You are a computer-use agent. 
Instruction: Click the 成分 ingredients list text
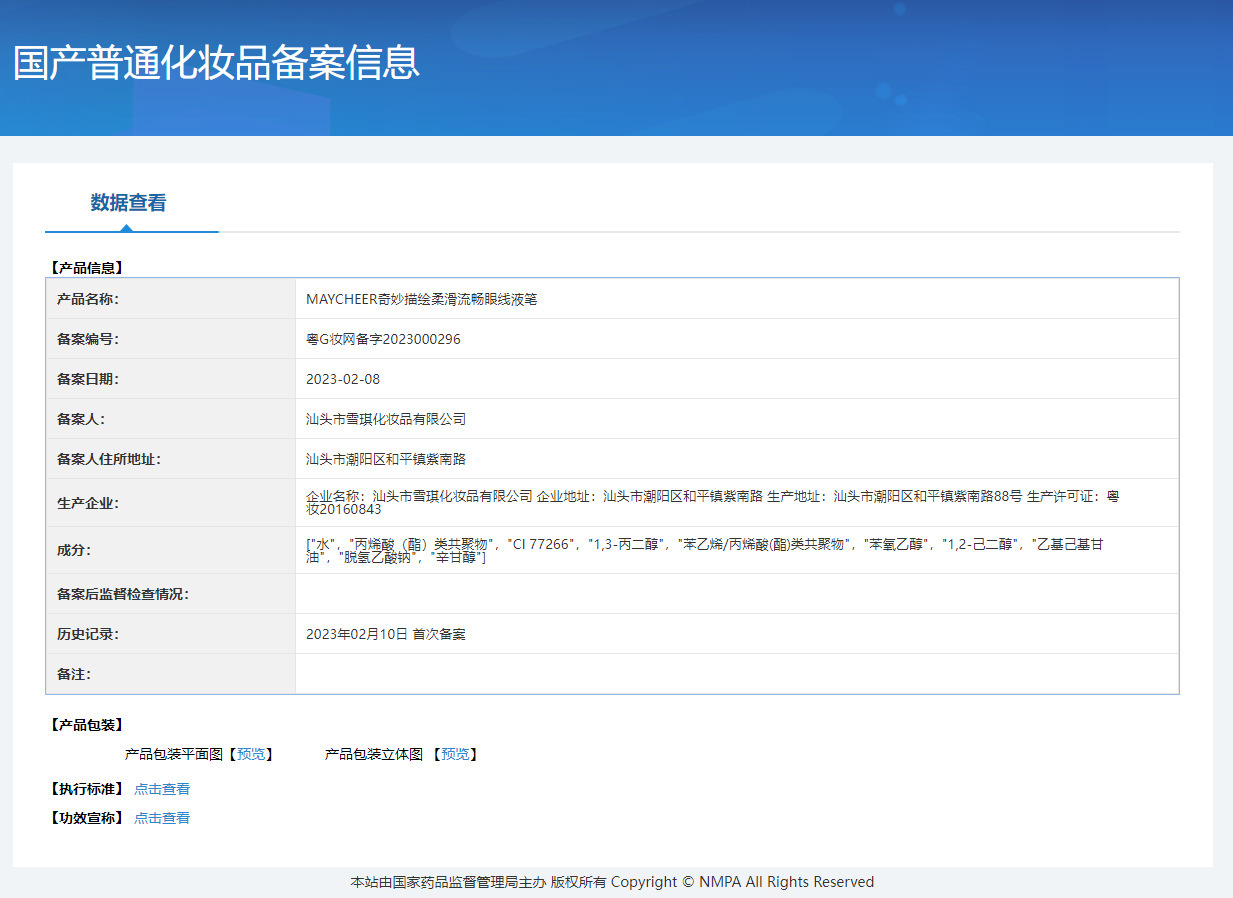point(705,550)
